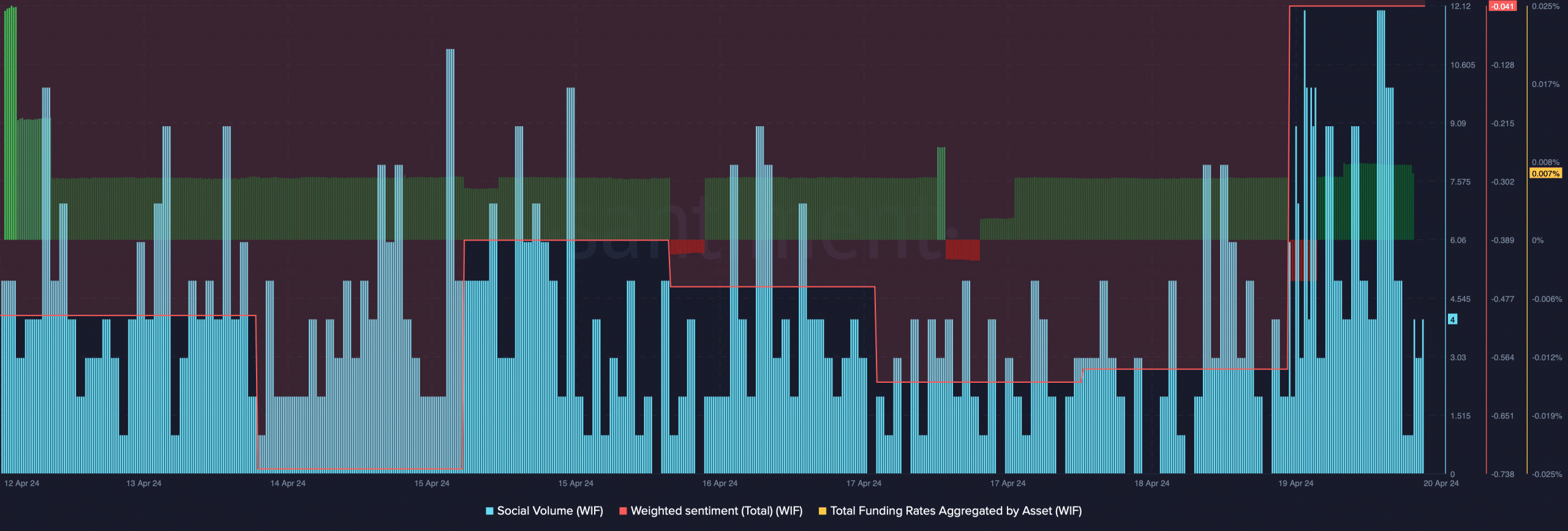This screenshot has height=531, width=1568.
Task: Click the 19 Apr 24 date label
Action: pyautogui.click(x=1295, y=483)
